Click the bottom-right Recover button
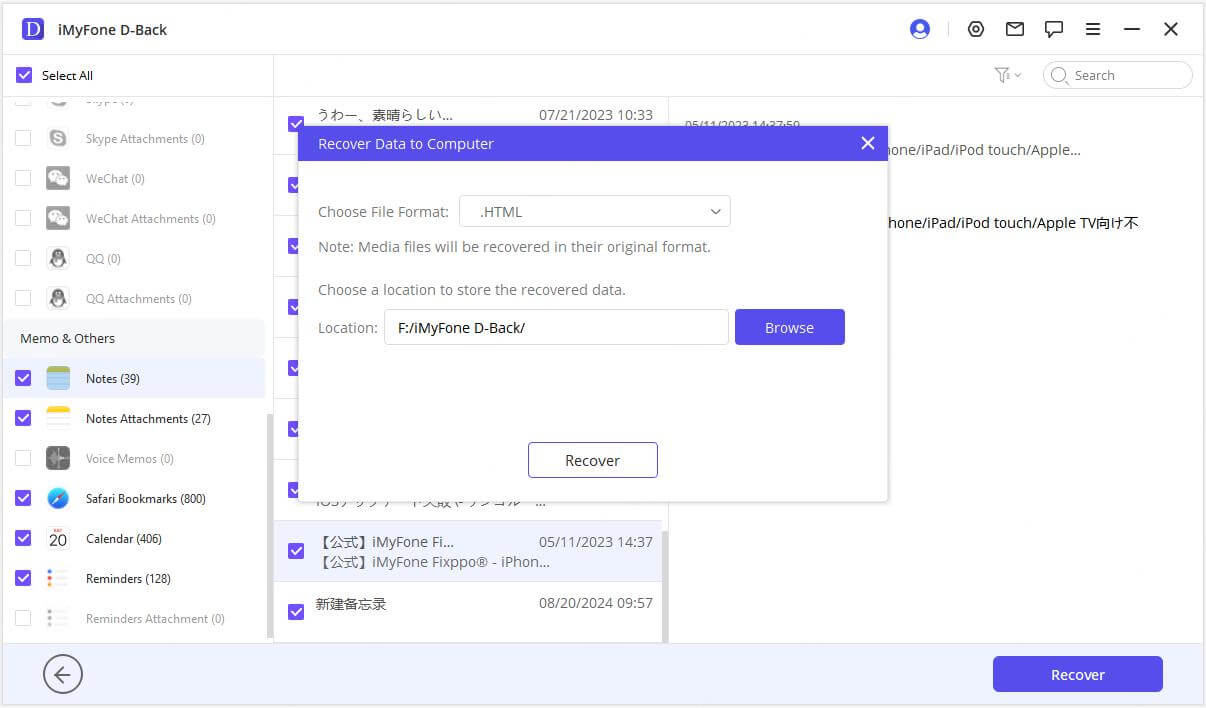 pyautogui.click(x=1078, y=674)
